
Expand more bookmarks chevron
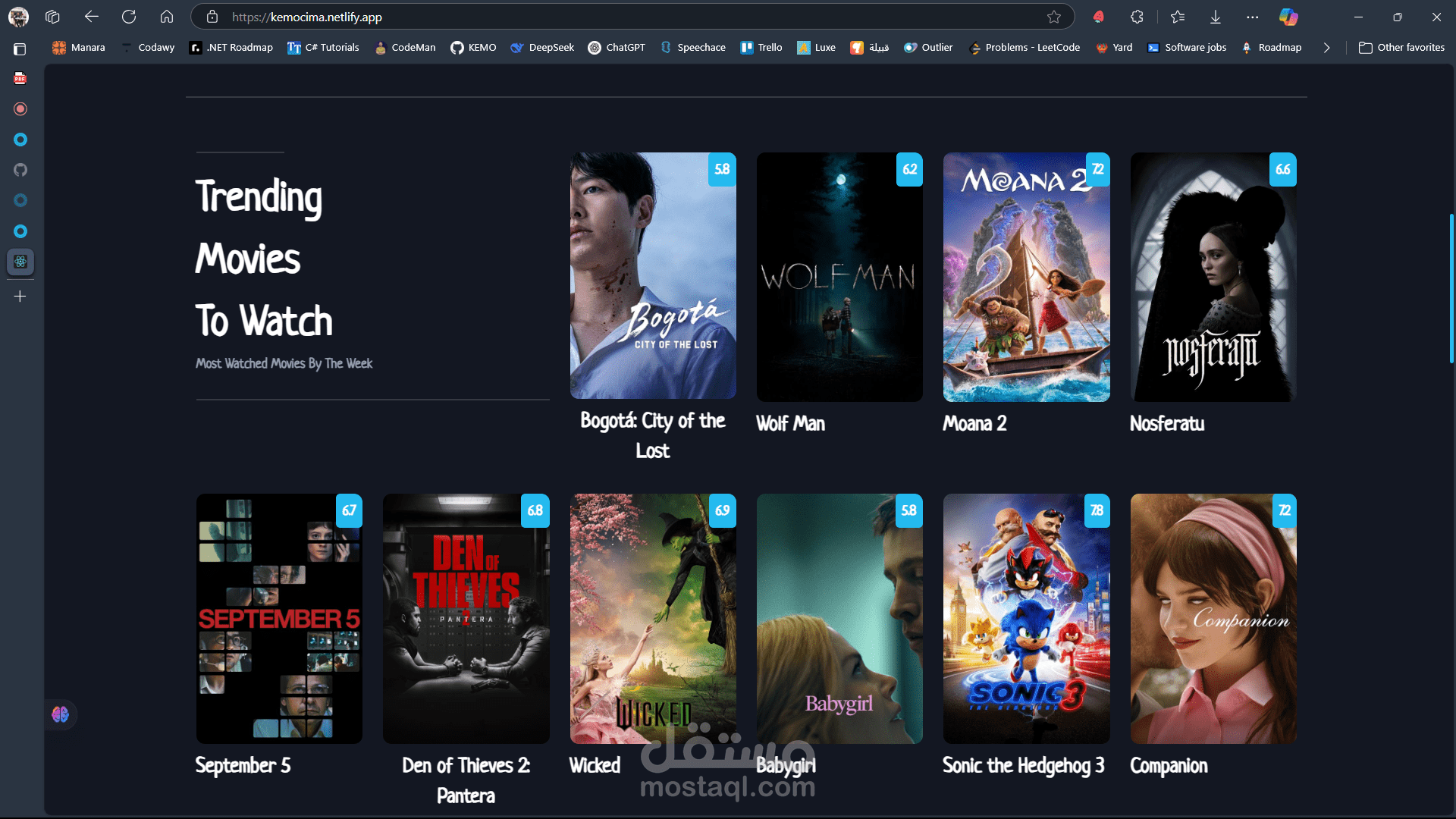[1326, 47]
